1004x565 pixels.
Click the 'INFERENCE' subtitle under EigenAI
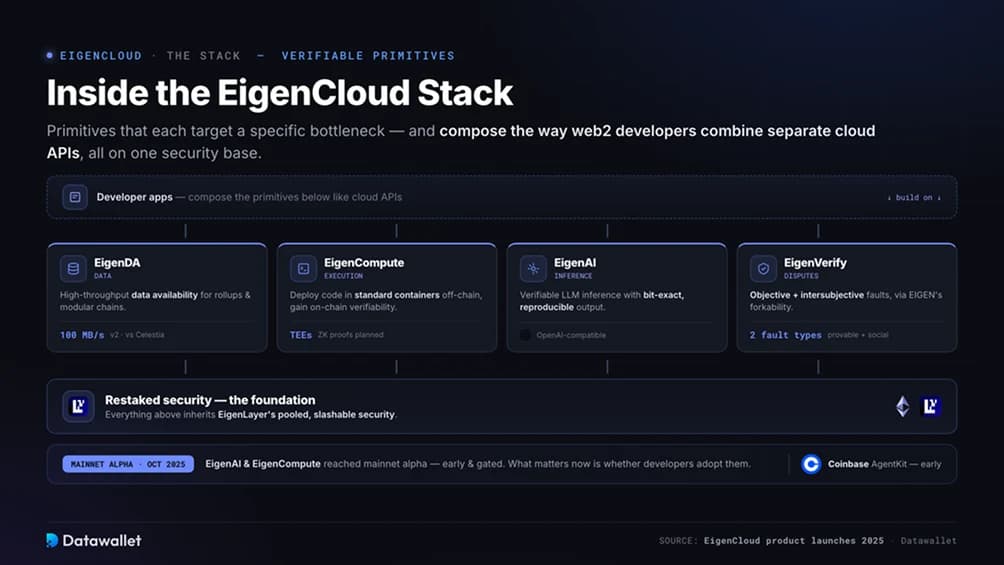tap(573, 276)
